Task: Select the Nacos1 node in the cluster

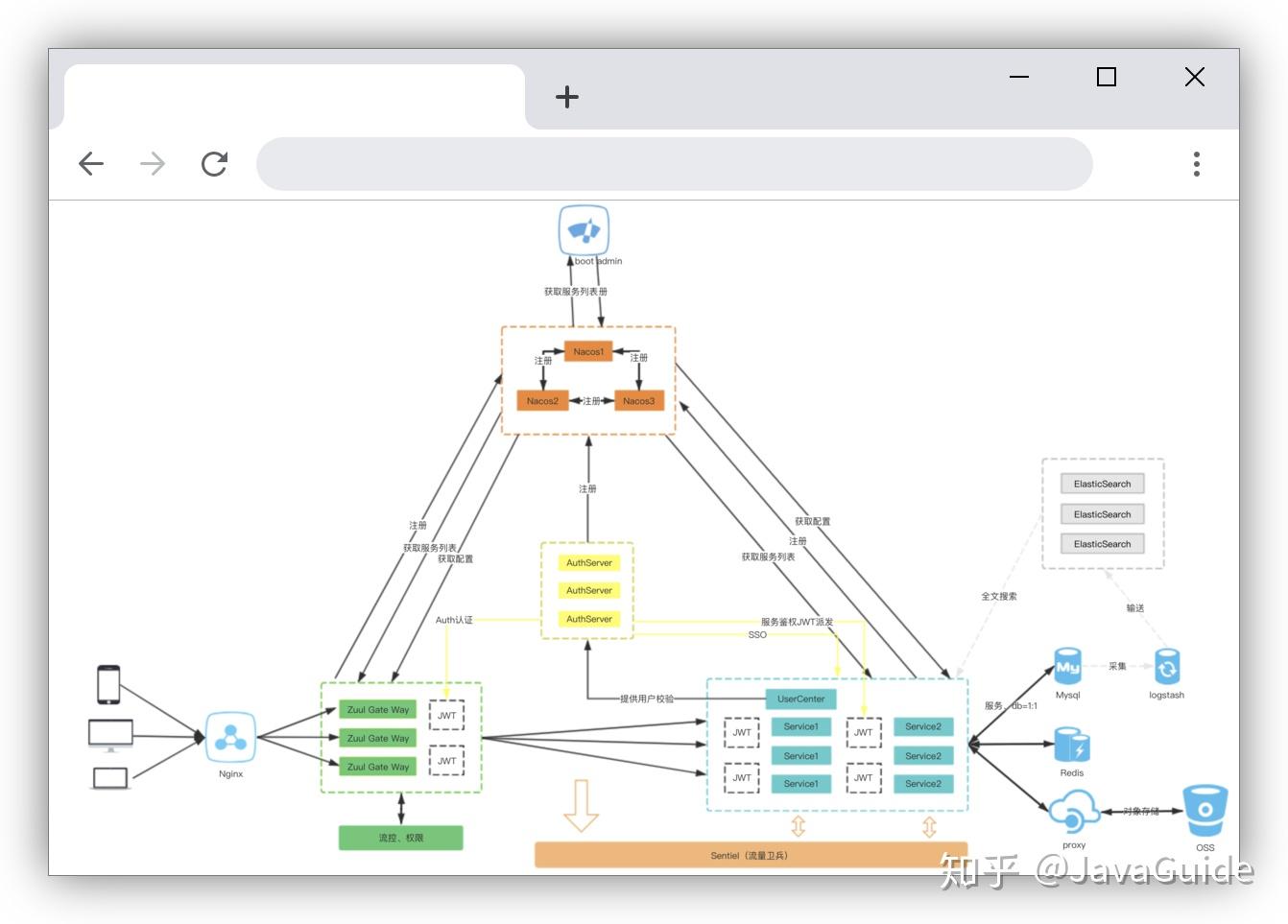Action: (x=588, y=352)
